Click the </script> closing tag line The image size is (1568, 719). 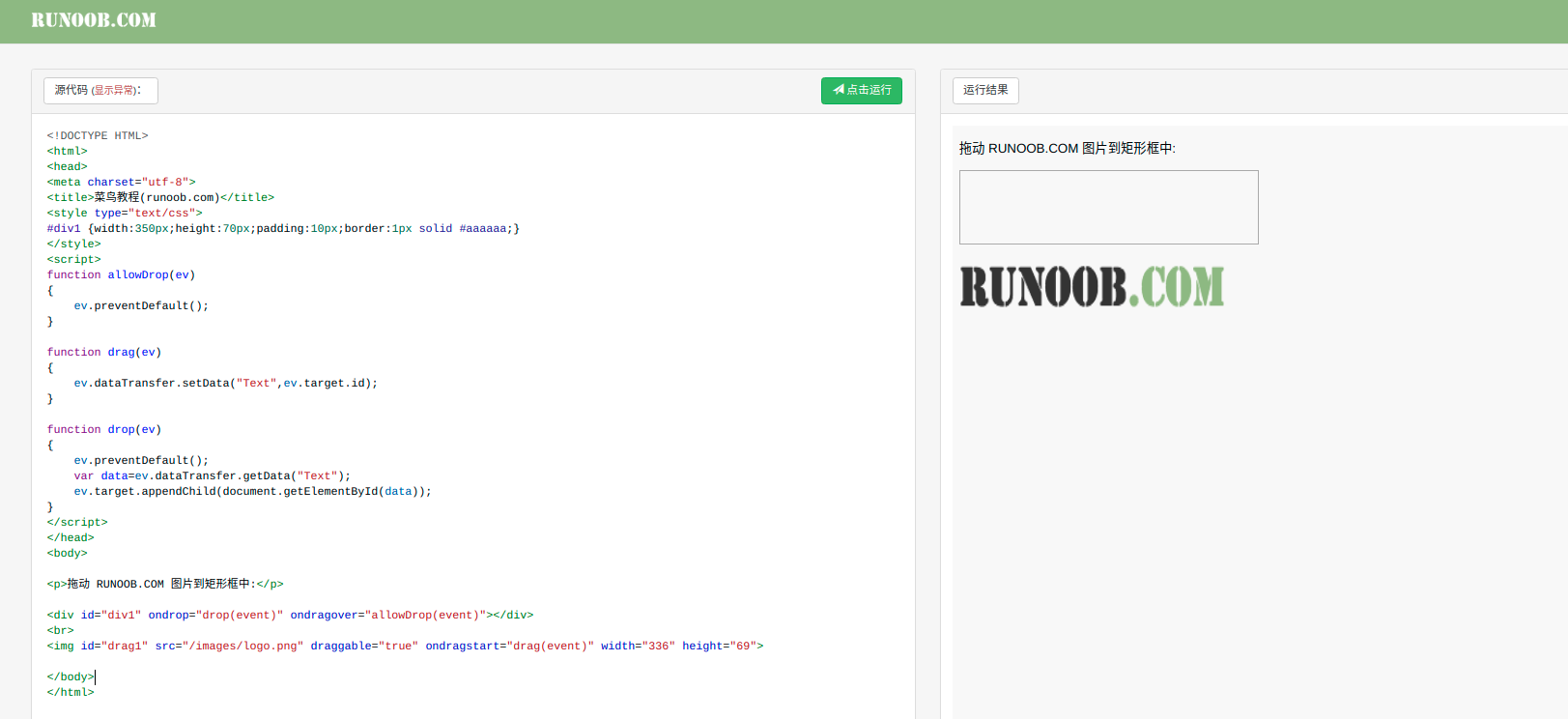tap(77, 522)
